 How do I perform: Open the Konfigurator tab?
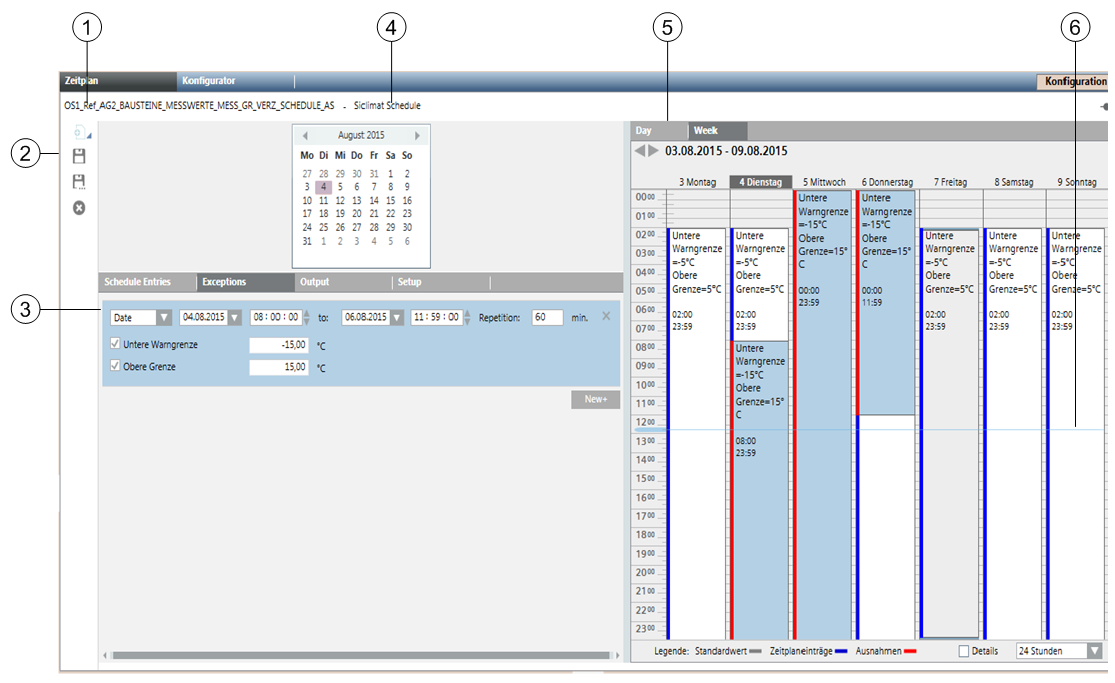(208, 81)
